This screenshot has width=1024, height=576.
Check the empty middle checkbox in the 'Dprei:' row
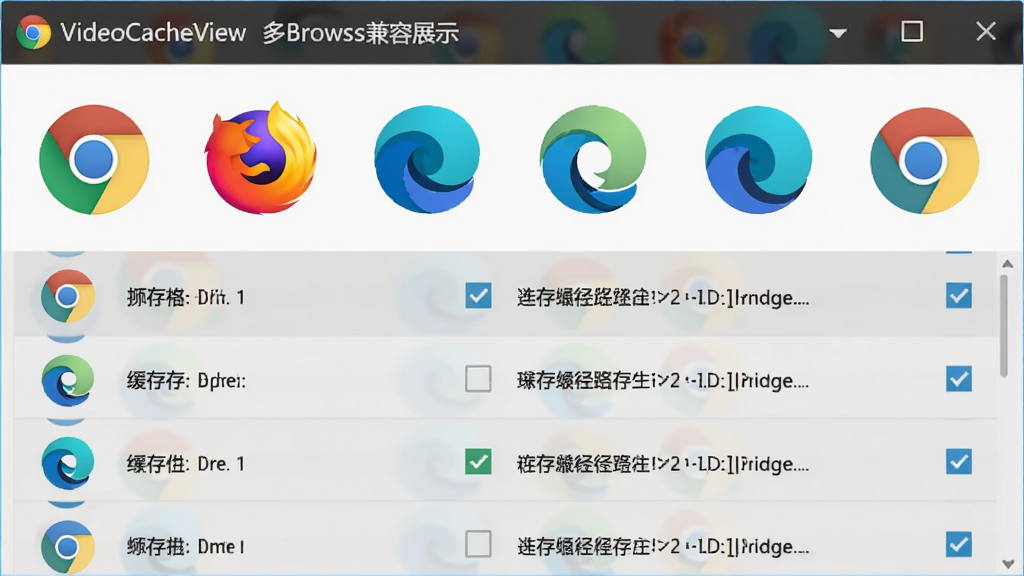coord(478,379)
